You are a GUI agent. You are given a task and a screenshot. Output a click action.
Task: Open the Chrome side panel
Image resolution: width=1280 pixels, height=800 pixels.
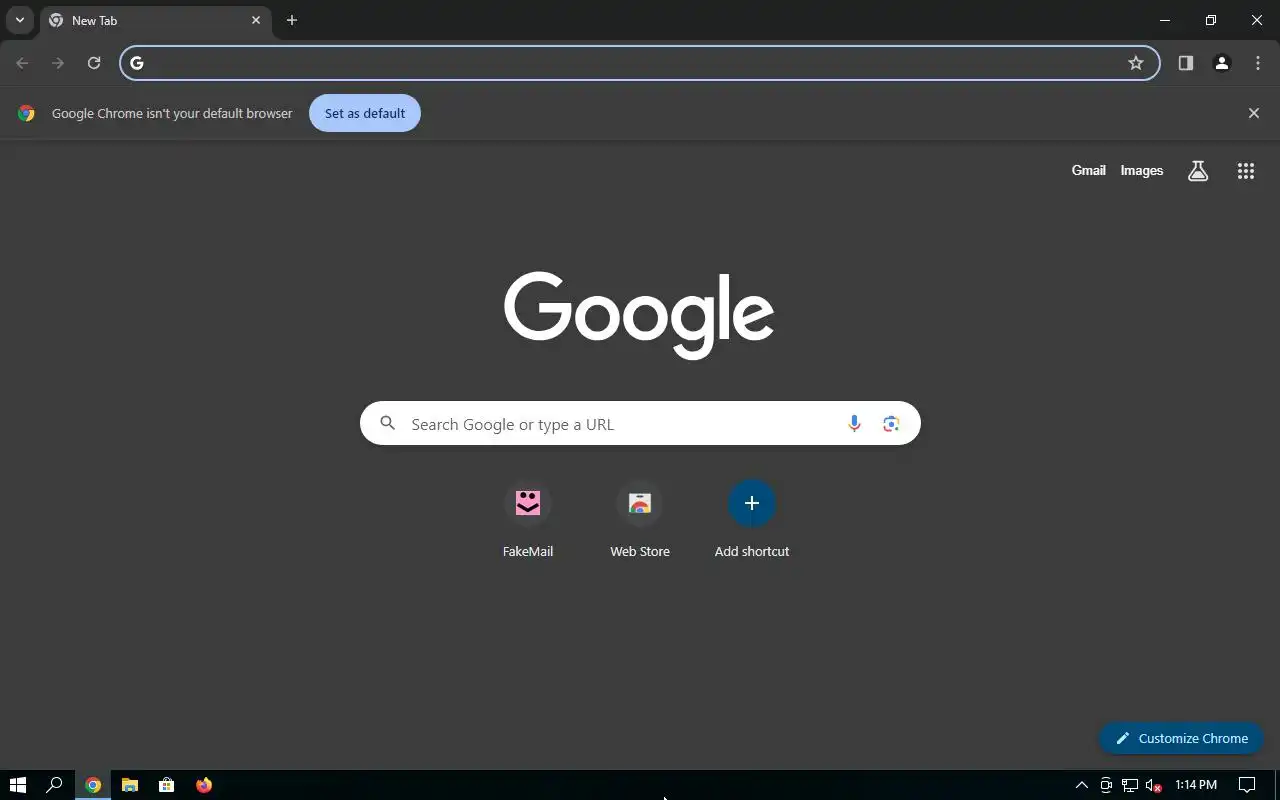1186,63
